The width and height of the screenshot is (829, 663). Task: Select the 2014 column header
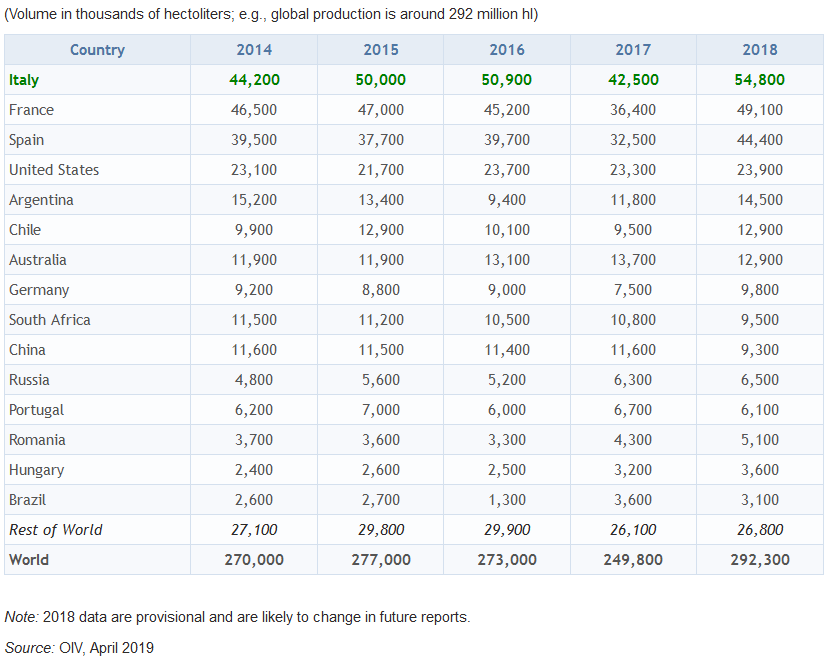(254, 50)
